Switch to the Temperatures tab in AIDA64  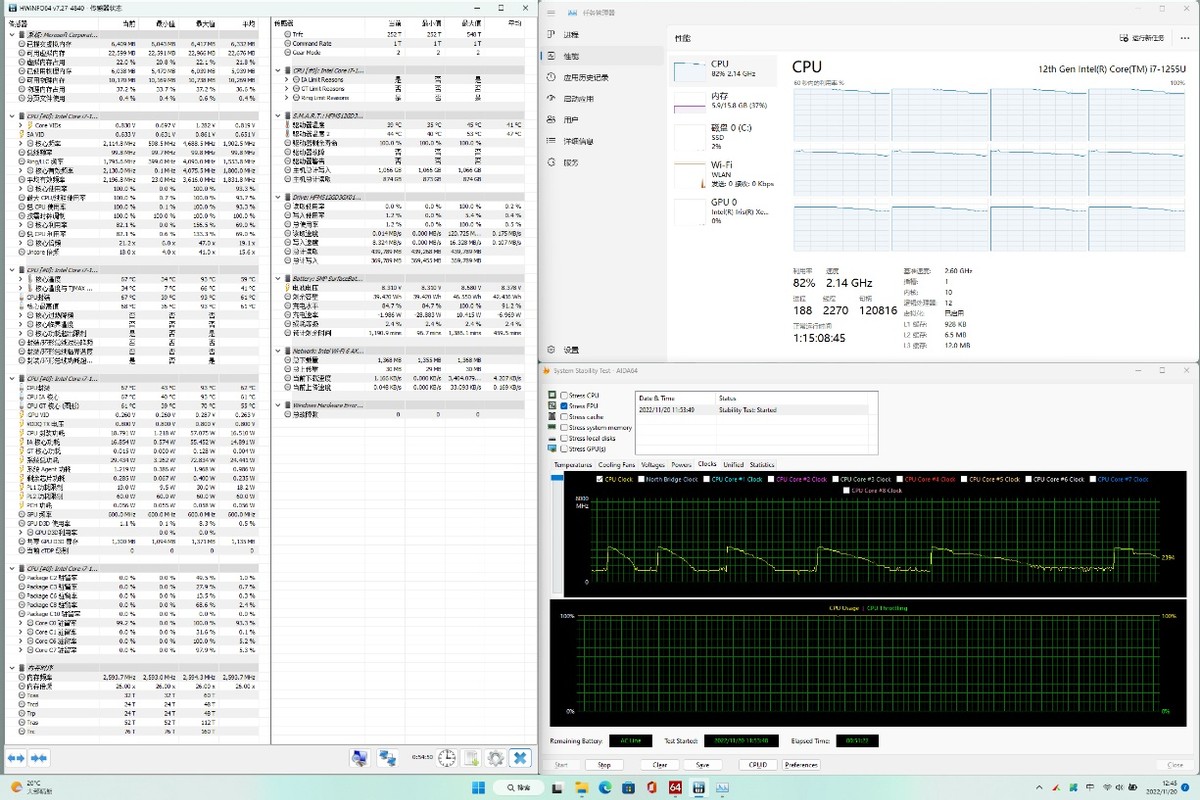[572, 464]
